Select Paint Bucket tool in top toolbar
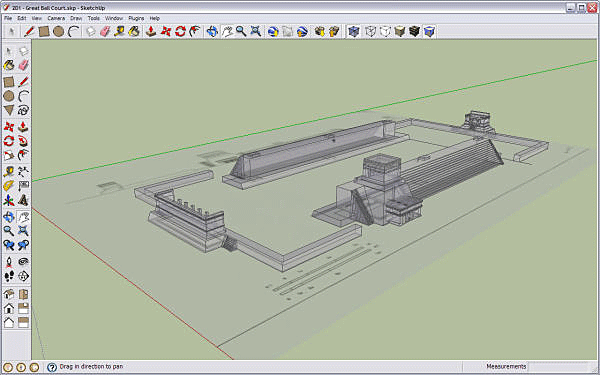Image resolution: width=600 pixels, height=375 pixels. (x=134, y=31)
